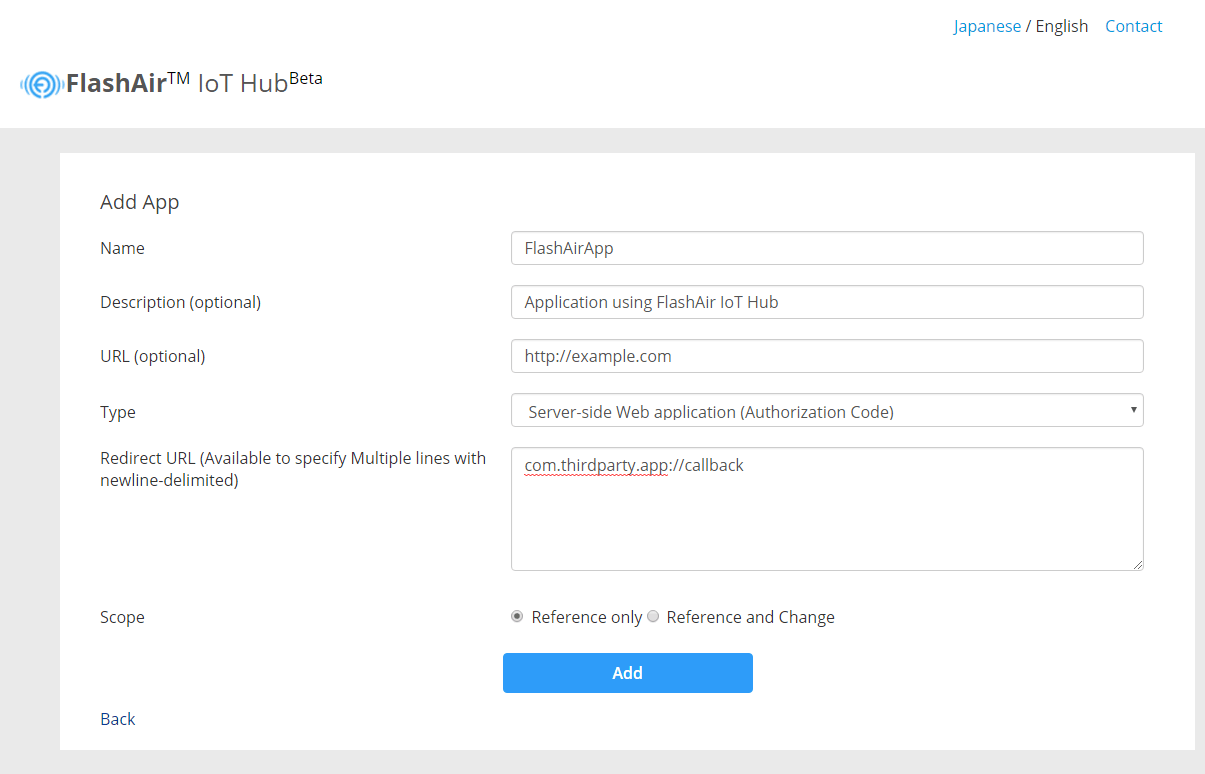Click the Beta superscript label
1205x774 pixels.
click(306, 76)
